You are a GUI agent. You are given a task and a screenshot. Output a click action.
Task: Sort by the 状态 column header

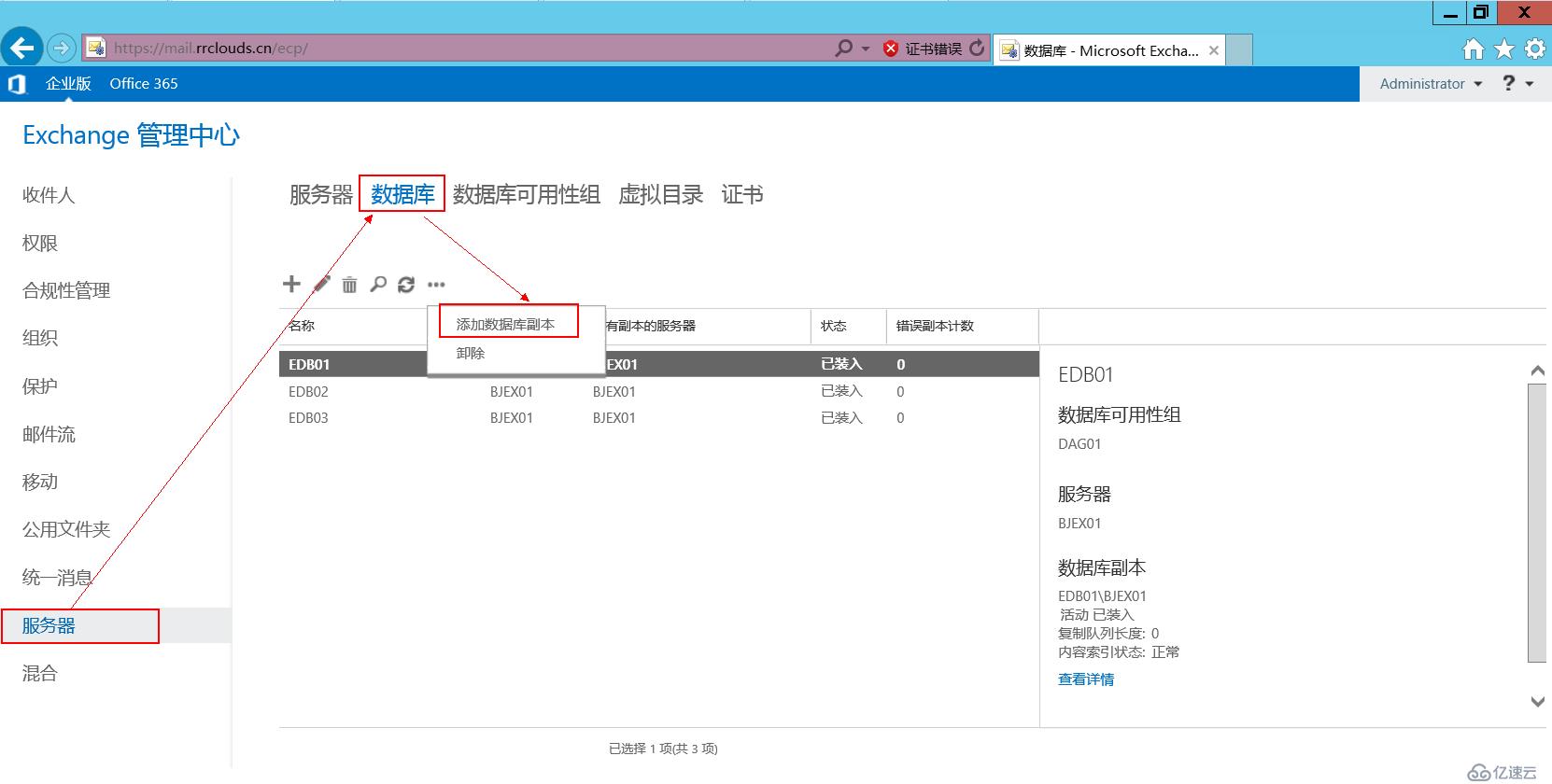[x=833, y=326]
